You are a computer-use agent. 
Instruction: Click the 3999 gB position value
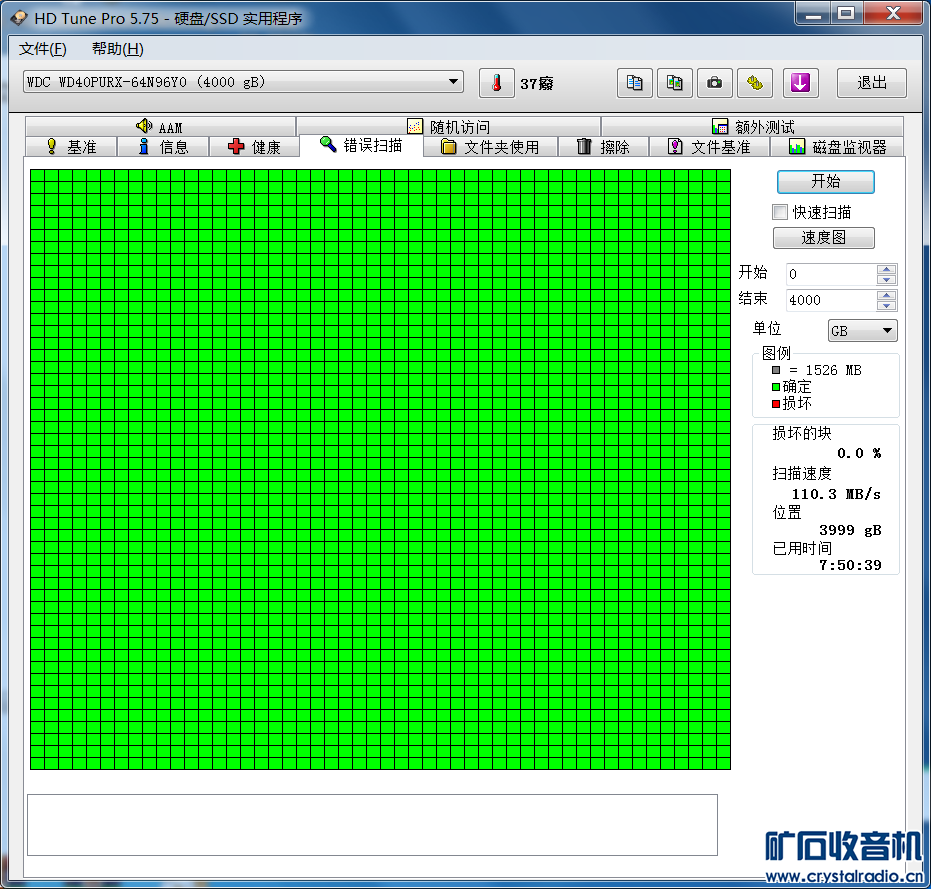[850, 530]
